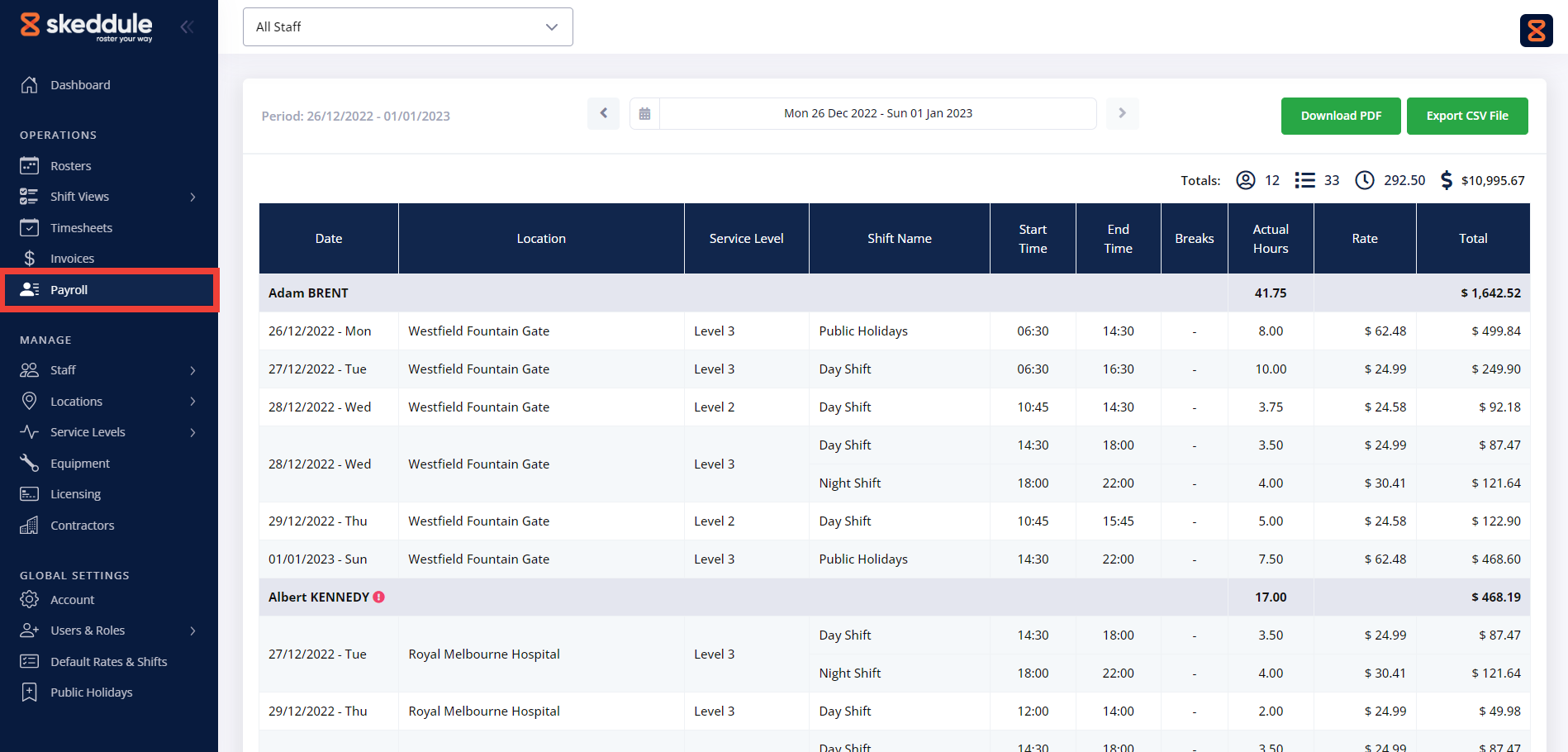Image resolution: width=1568 pixels, height=752 pixels.
Task: Open the Skeddule profile icon top right
Action: (1536, 31)
